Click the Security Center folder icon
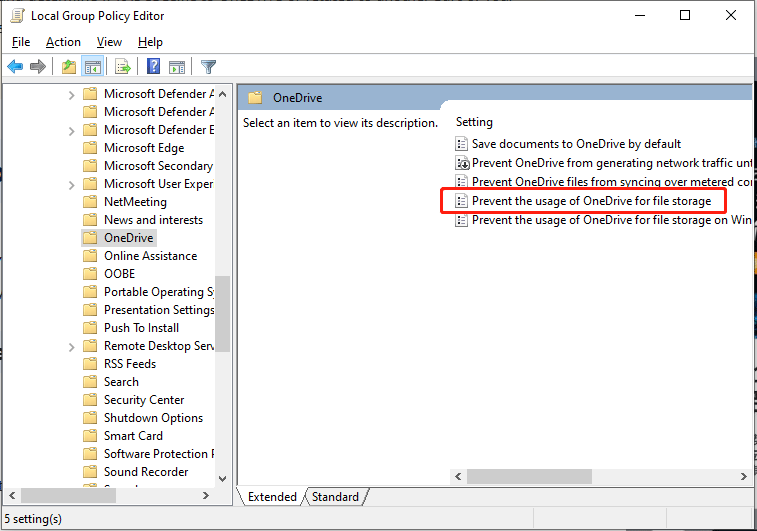Viewport: 757px width, 531px height. (90, 400)
